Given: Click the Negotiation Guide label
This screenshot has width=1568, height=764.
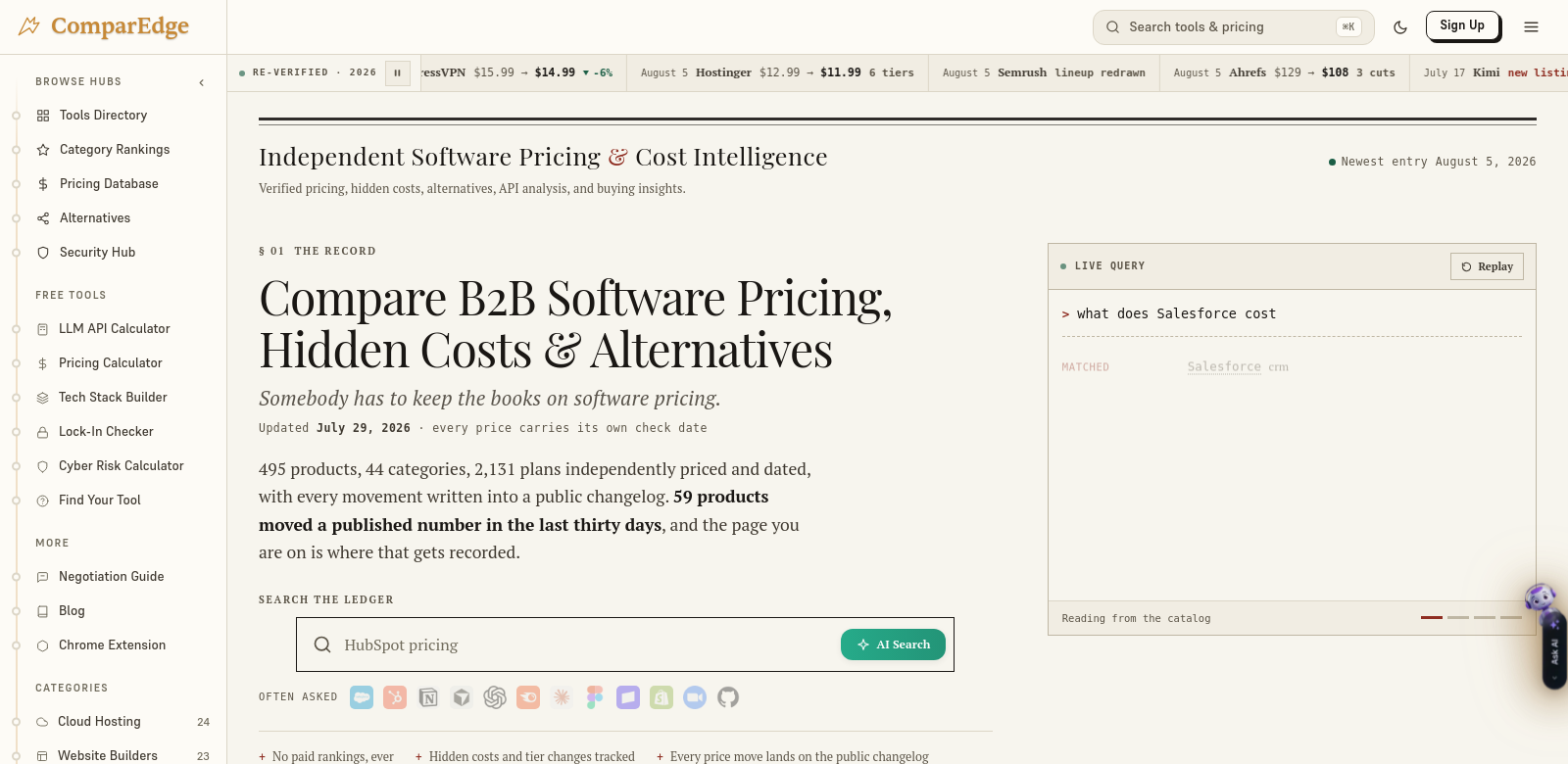Looking at the screenshot, I should (x=112, y=577).
